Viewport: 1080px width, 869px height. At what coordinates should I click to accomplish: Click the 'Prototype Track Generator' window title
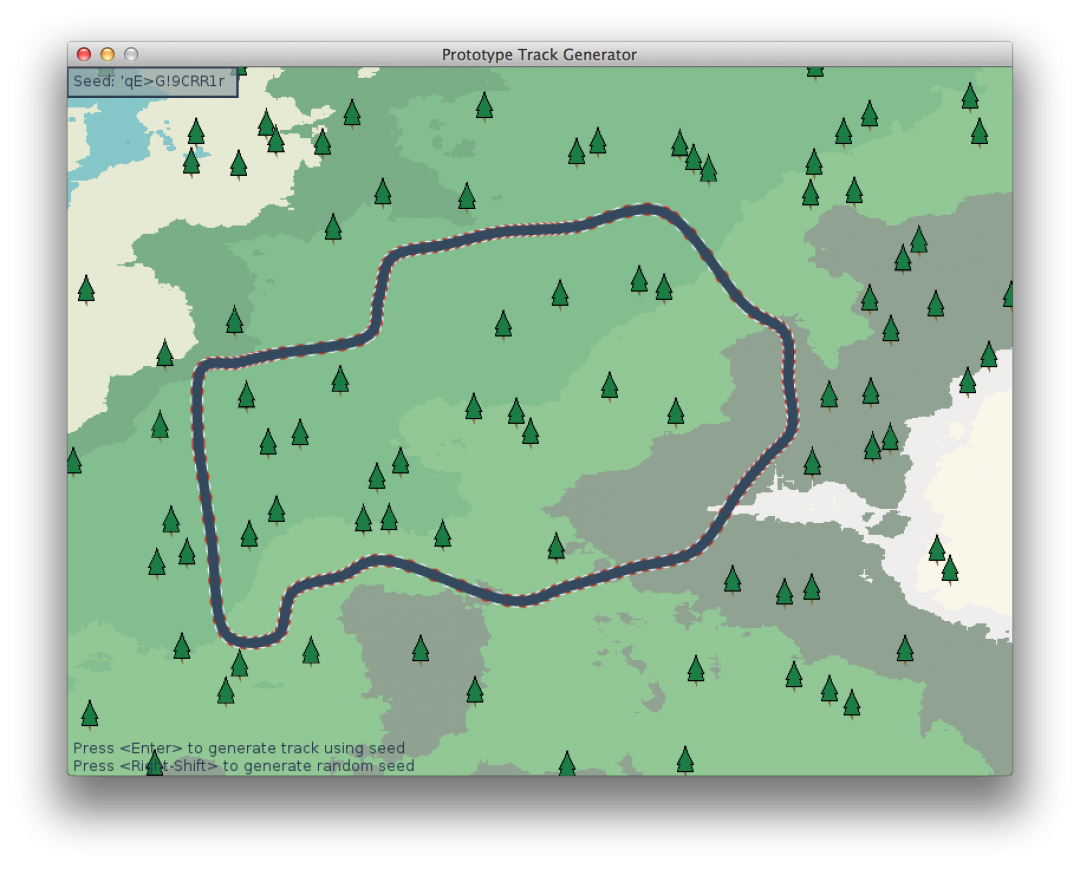coord(539,55)
